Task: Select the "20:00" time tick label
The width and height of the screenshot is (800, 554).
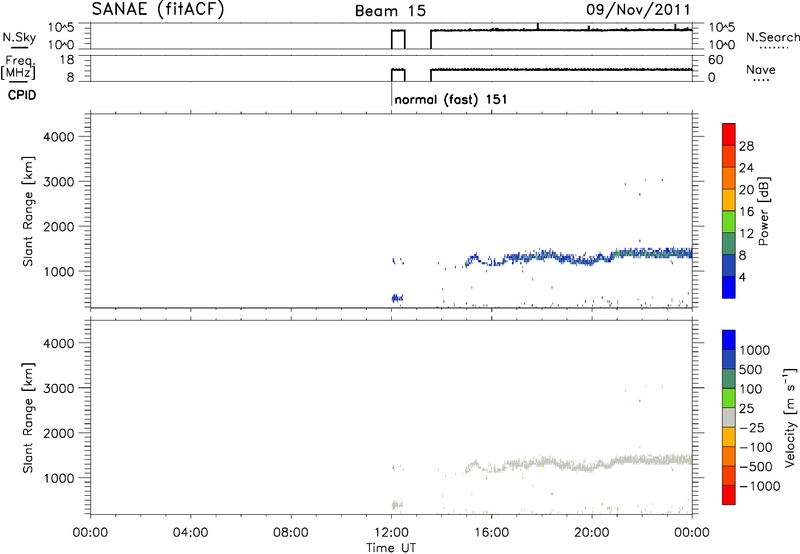Action: (592, 533)
